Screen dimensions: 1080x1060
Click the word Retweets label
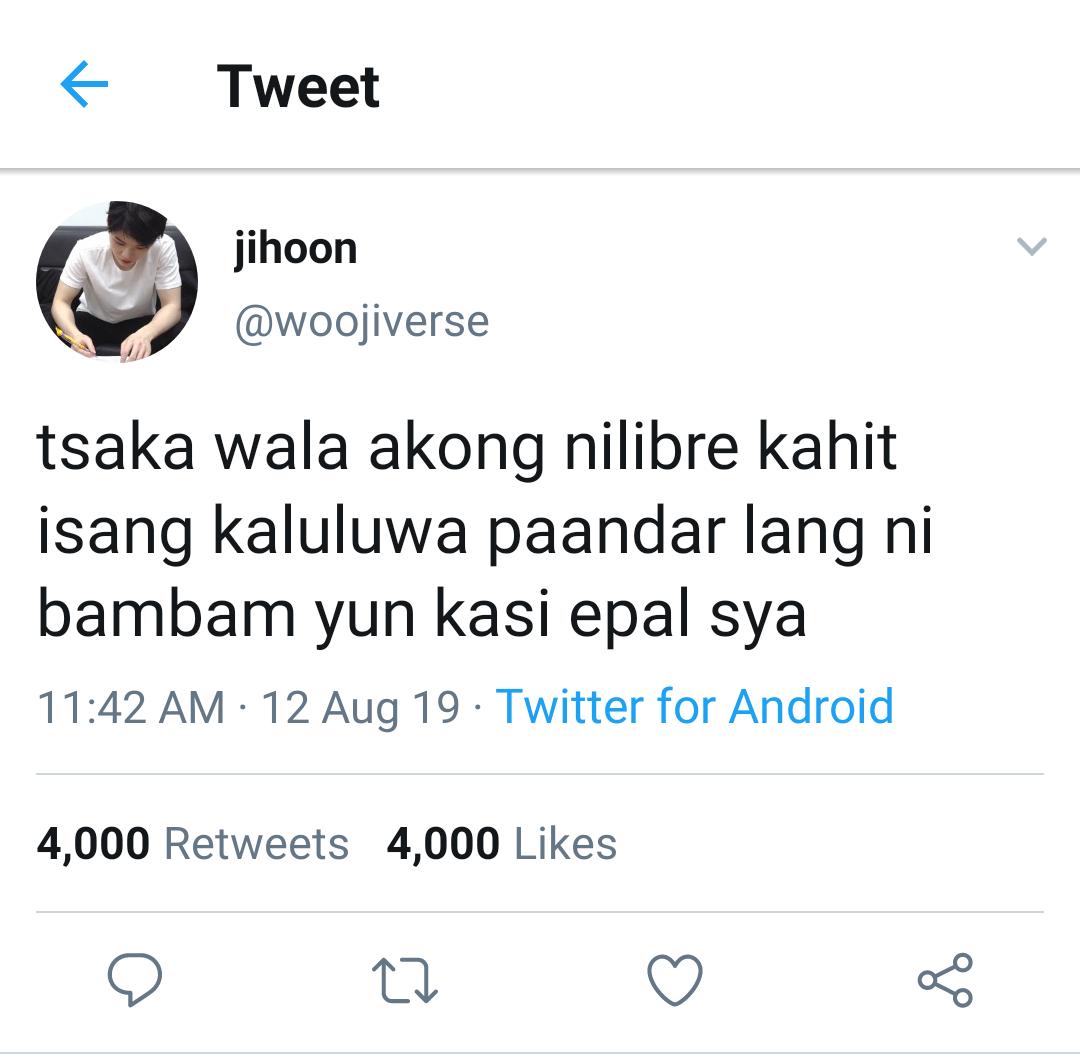point(256,844)
